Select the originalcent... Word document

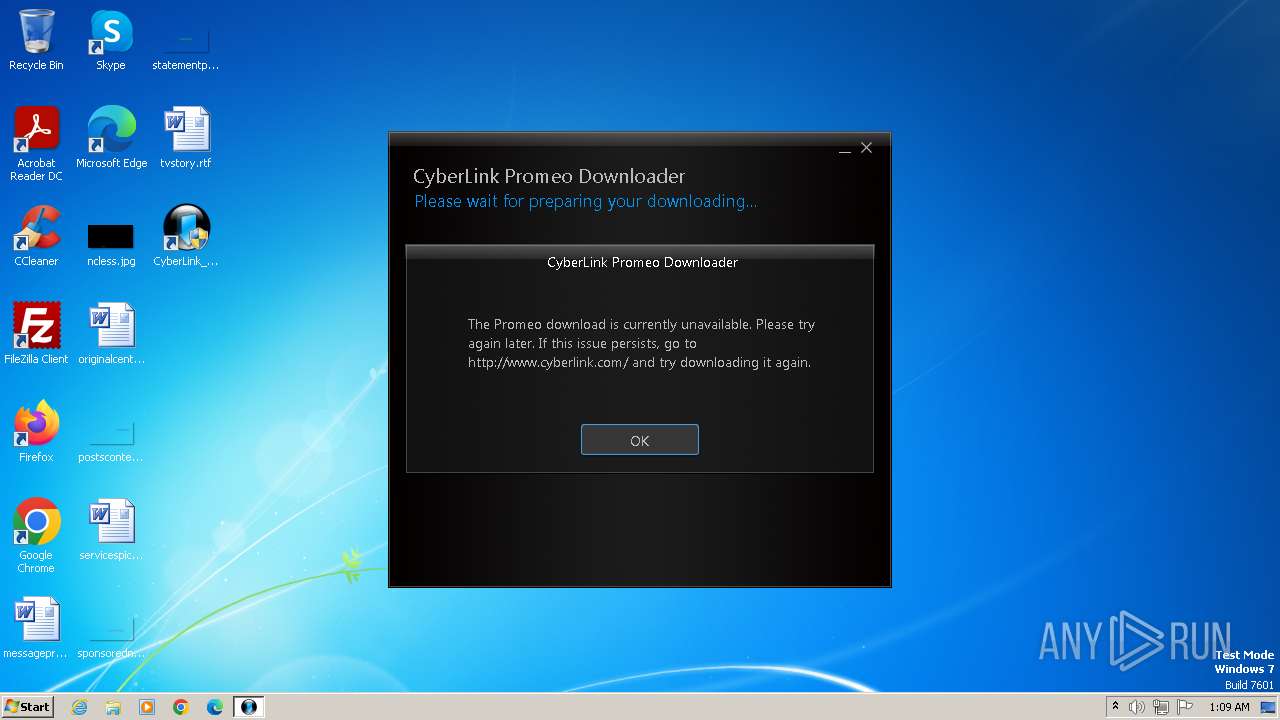point(111,334)
